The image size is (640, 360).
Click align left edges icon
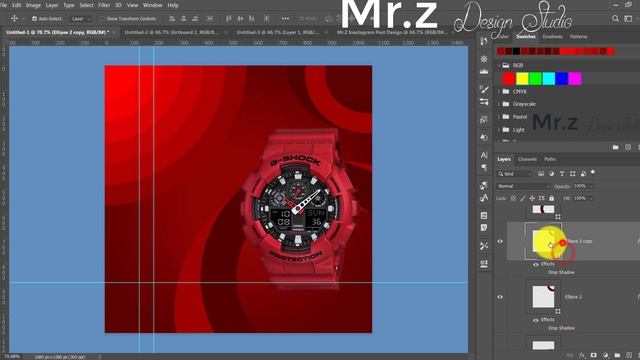click(172, 19)
